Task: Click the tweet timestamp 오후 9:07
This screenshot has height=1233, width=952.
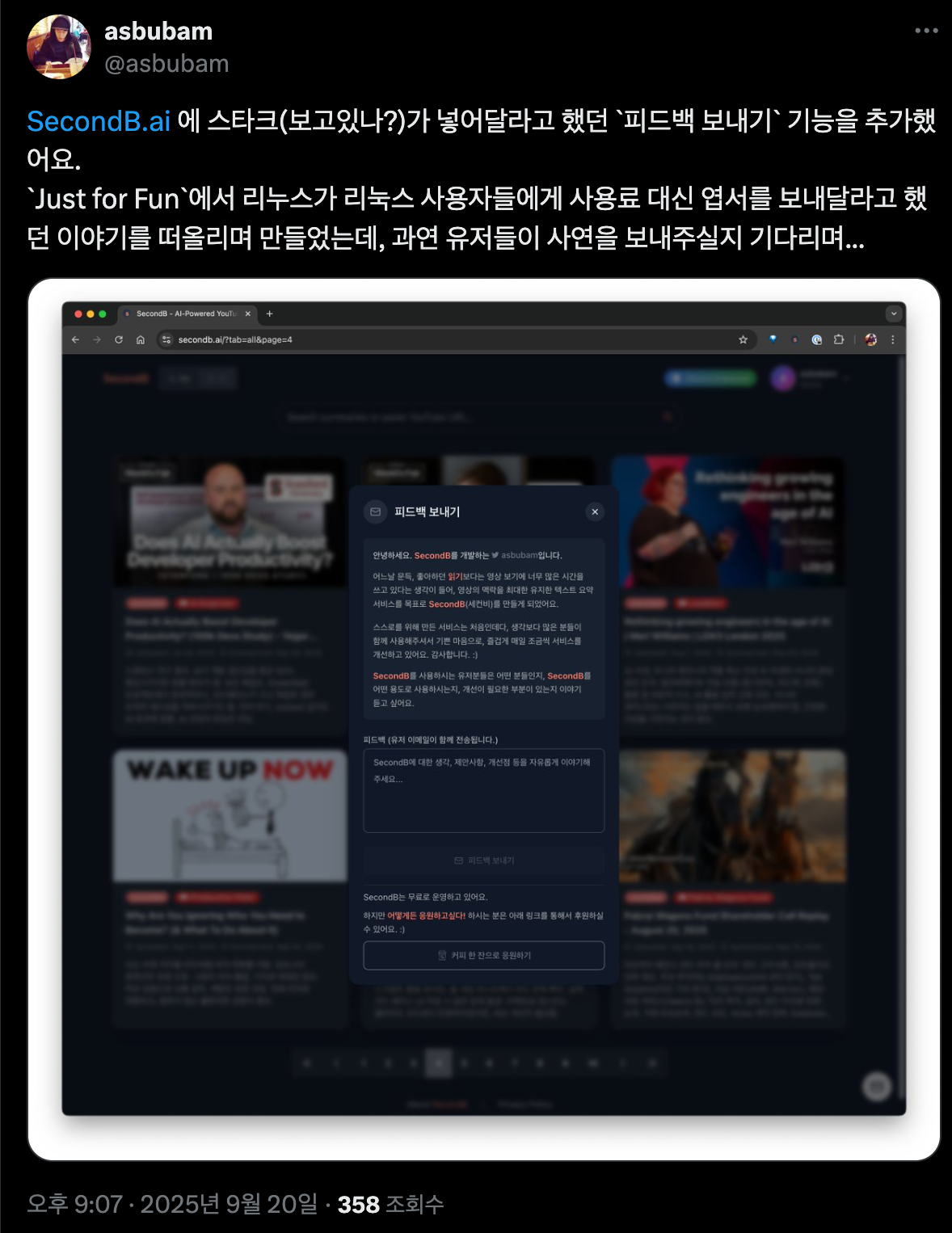Action: coord(74,1204)
